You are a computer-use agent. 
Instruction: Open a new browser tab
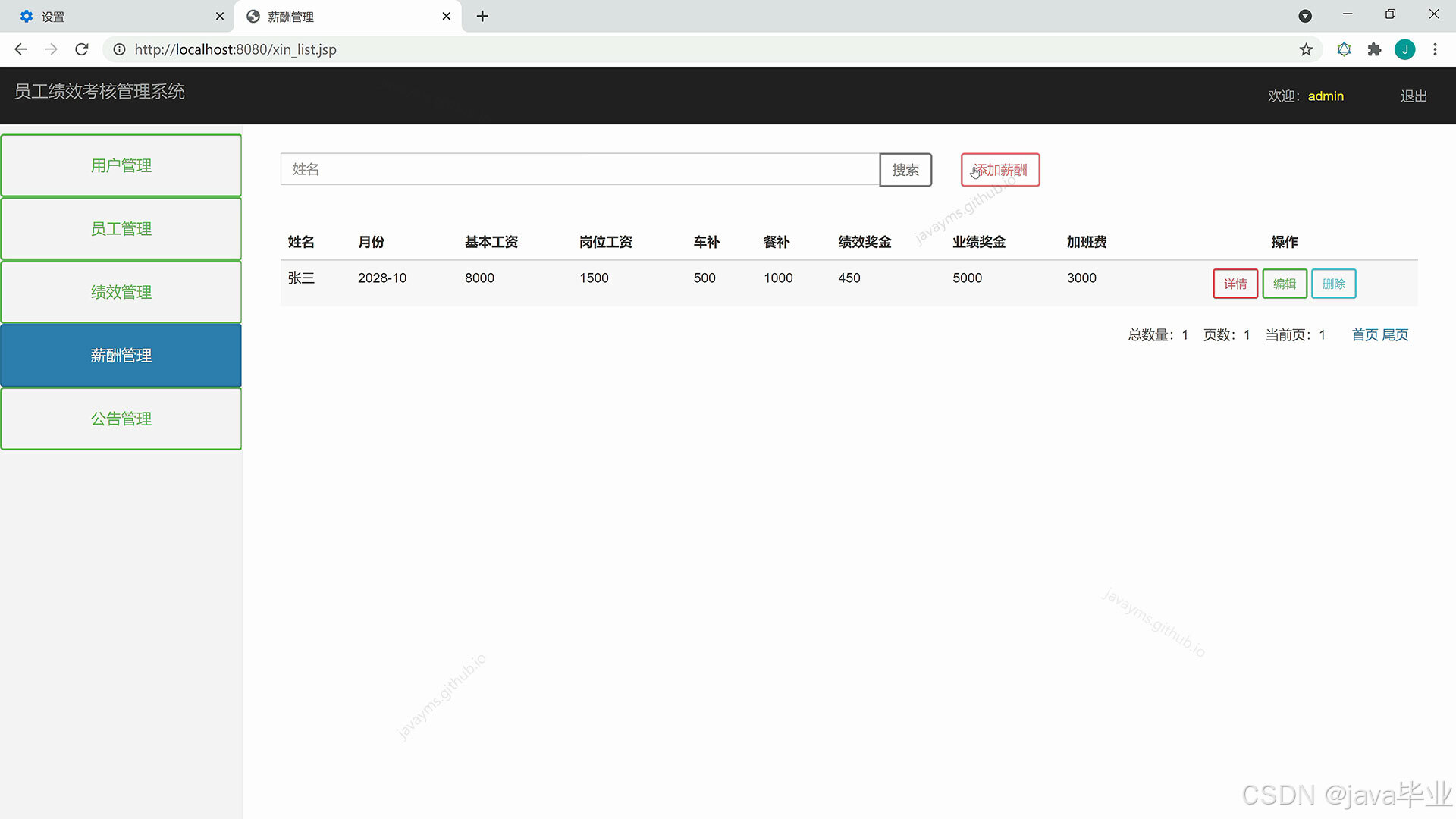click(x=482, y=16)
